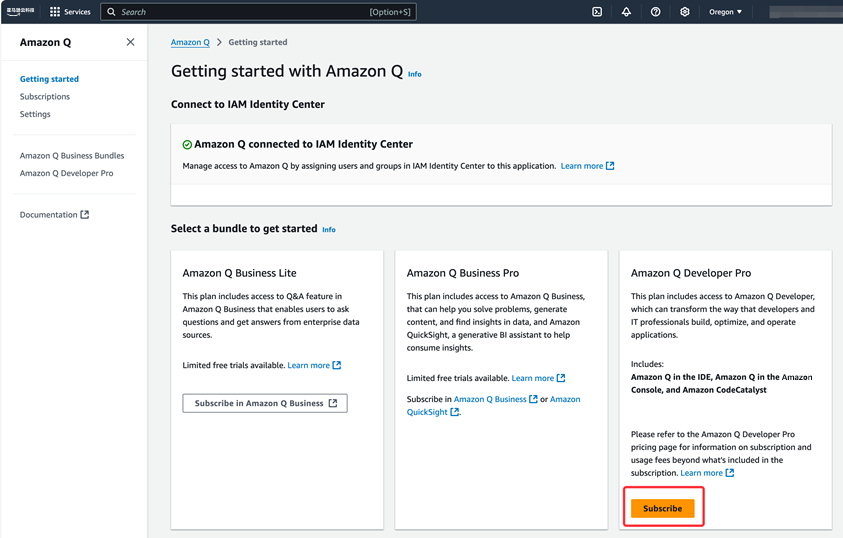Image resolution: width=843 pixels, height=538 pixels.
Task: Click the orange Subscribe button
Action: (662, 508)
